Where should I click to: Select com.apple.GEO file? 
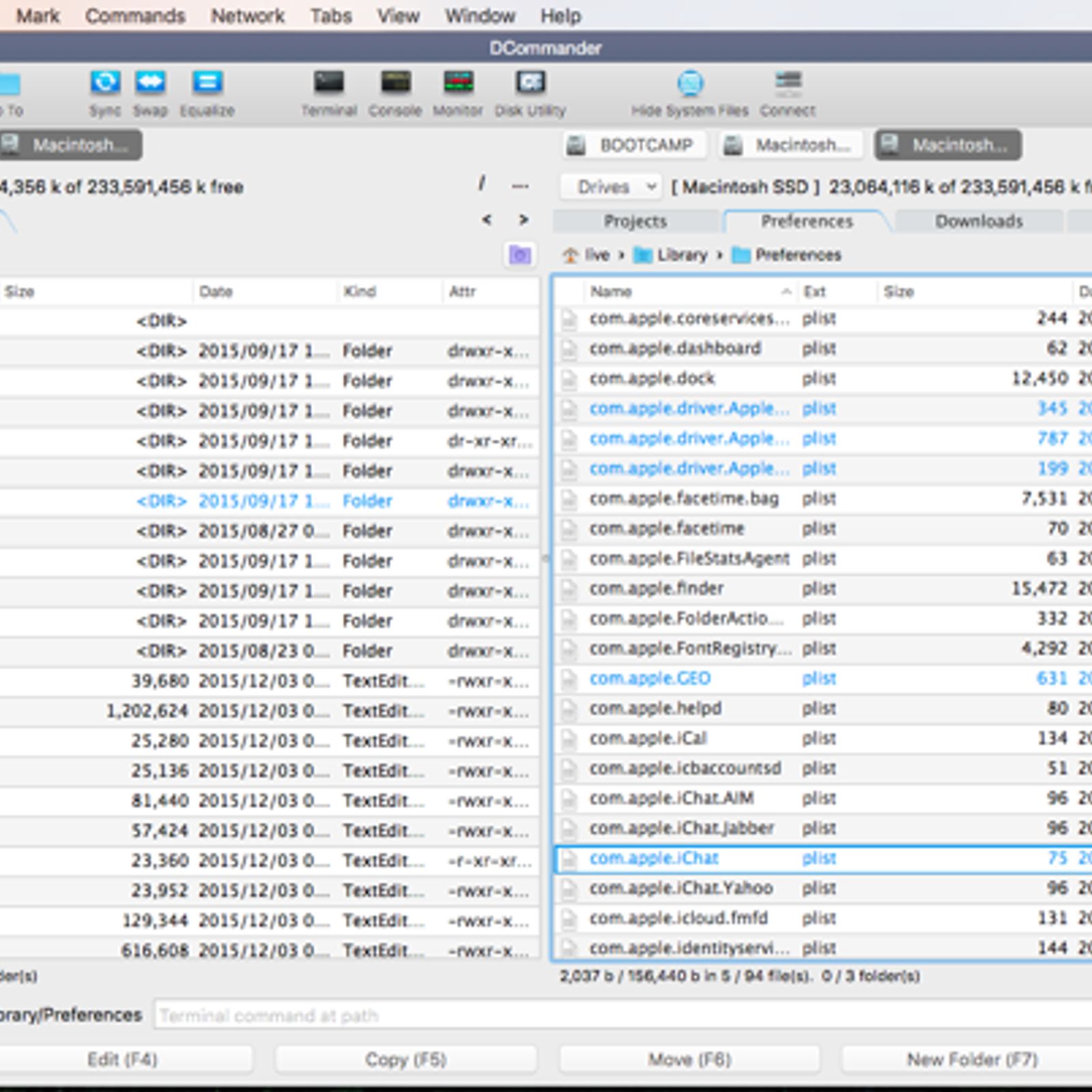coord(824,679)
